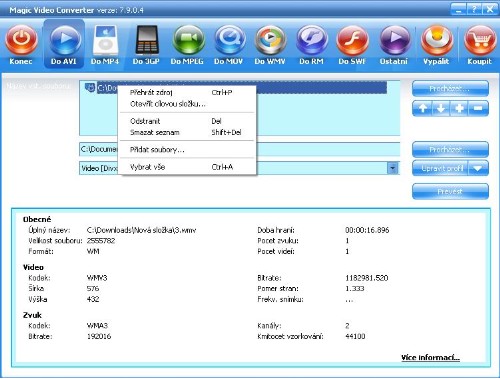The height and width of the screenshot is (379, 500).
Task: Click the Koupit shopping cart icon
Action: point(480,40)
